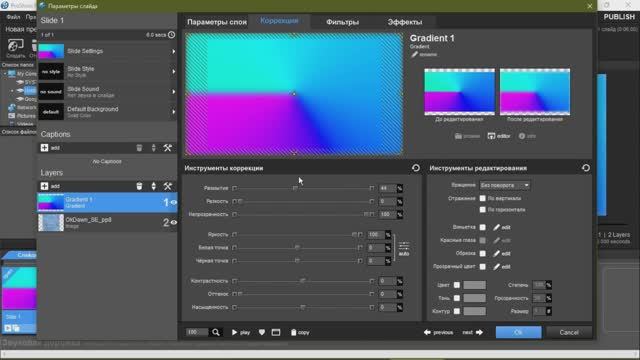Go to the previous slide
The width and height of the screenshot is (640, 360).
438,332
